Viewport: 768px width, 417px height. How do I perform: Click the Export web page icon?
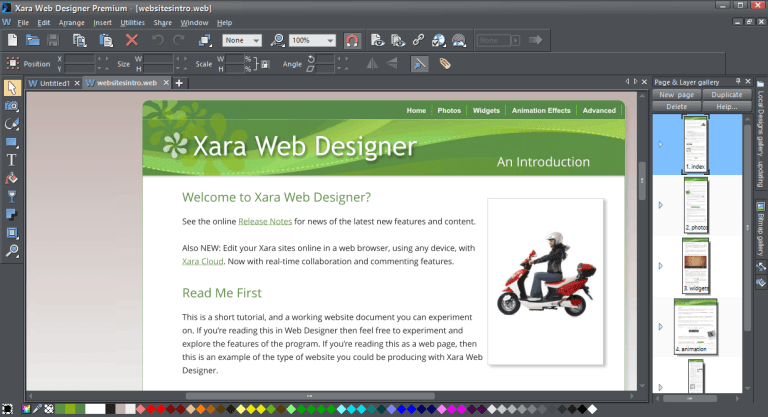tap(459, 40)
